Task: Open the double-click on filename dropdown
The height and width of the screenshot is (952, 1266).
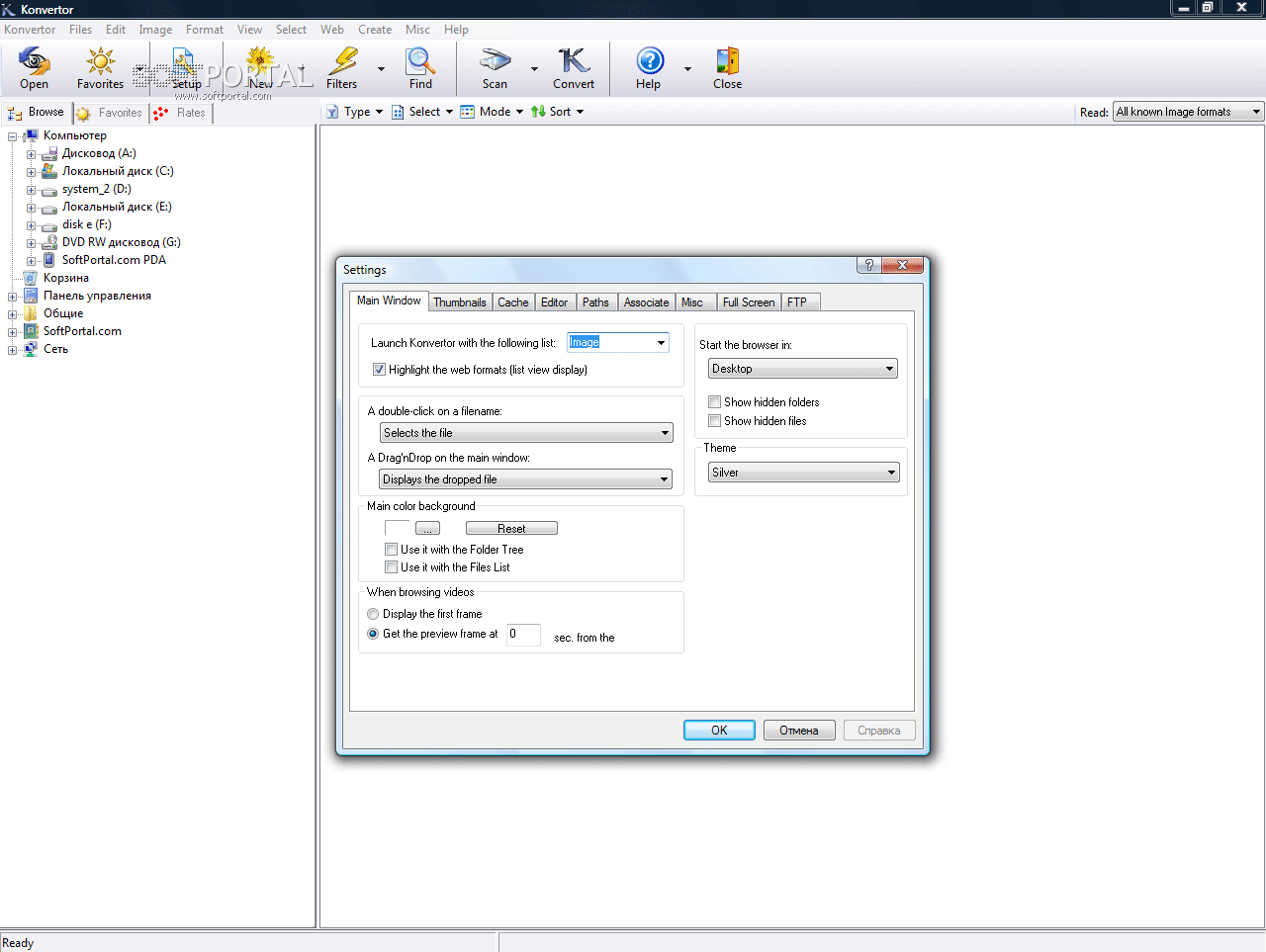Action: click(x=526, y=433)
